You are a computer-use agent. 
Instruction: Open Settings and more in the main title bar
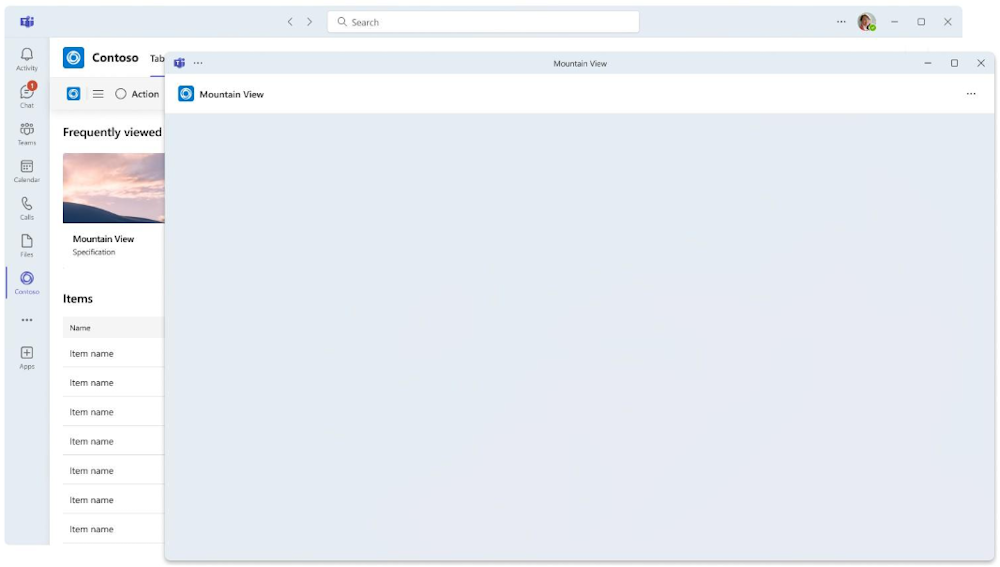841,22
